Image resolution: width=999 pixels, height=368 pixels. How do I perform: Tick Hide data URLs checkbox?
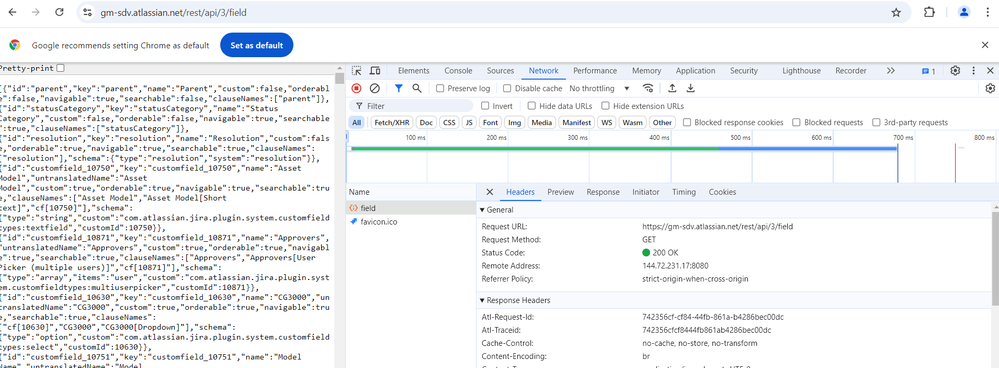[531, 106]
